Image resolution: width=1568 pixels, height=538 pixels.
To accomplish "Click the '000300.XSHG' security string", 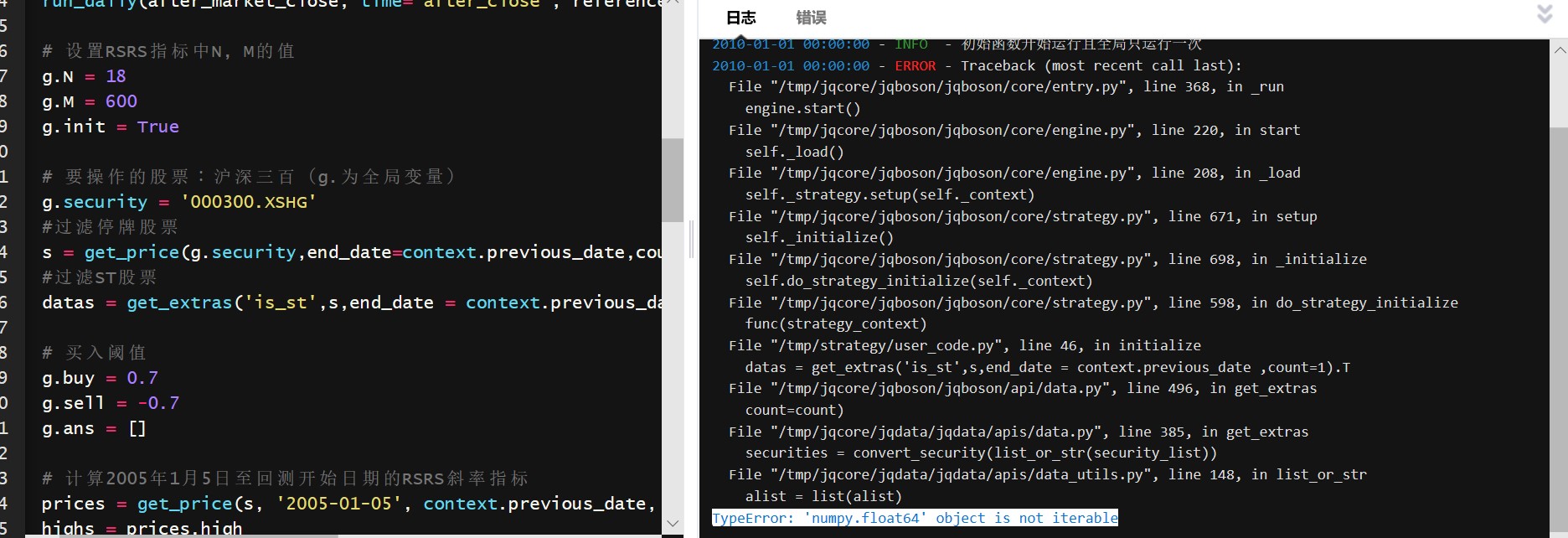I will pyautogui.click(x=248, y=202).
